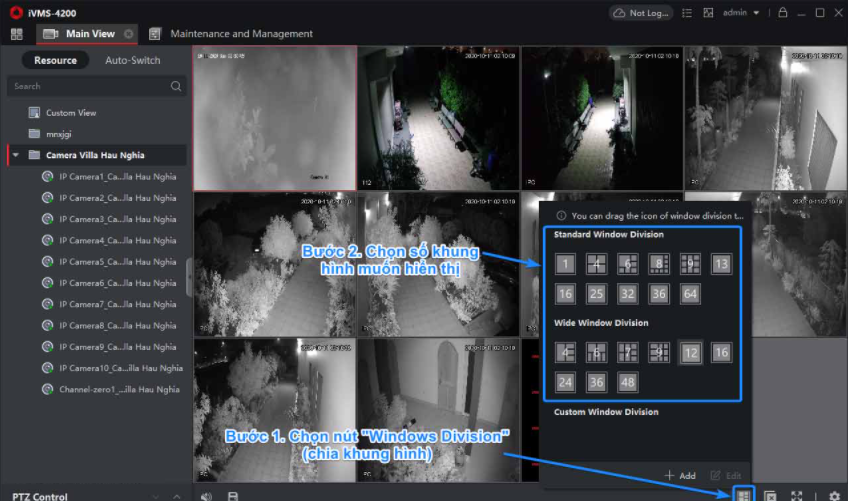
Task: Open the admin user dropdown
Action: click(x=741, y=13)
